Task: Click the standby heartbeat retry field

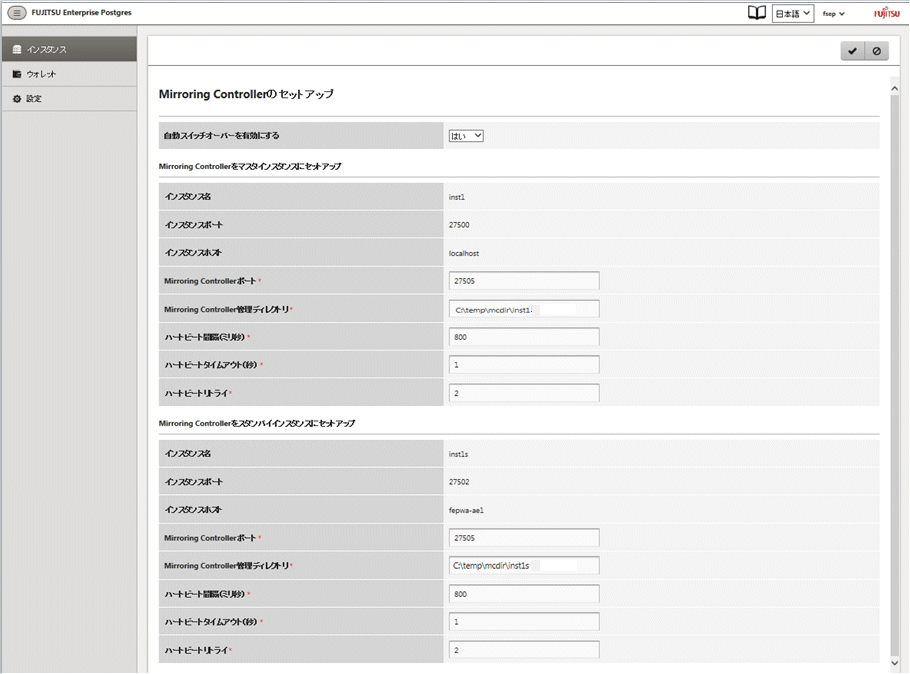Action: click(524, 650)
